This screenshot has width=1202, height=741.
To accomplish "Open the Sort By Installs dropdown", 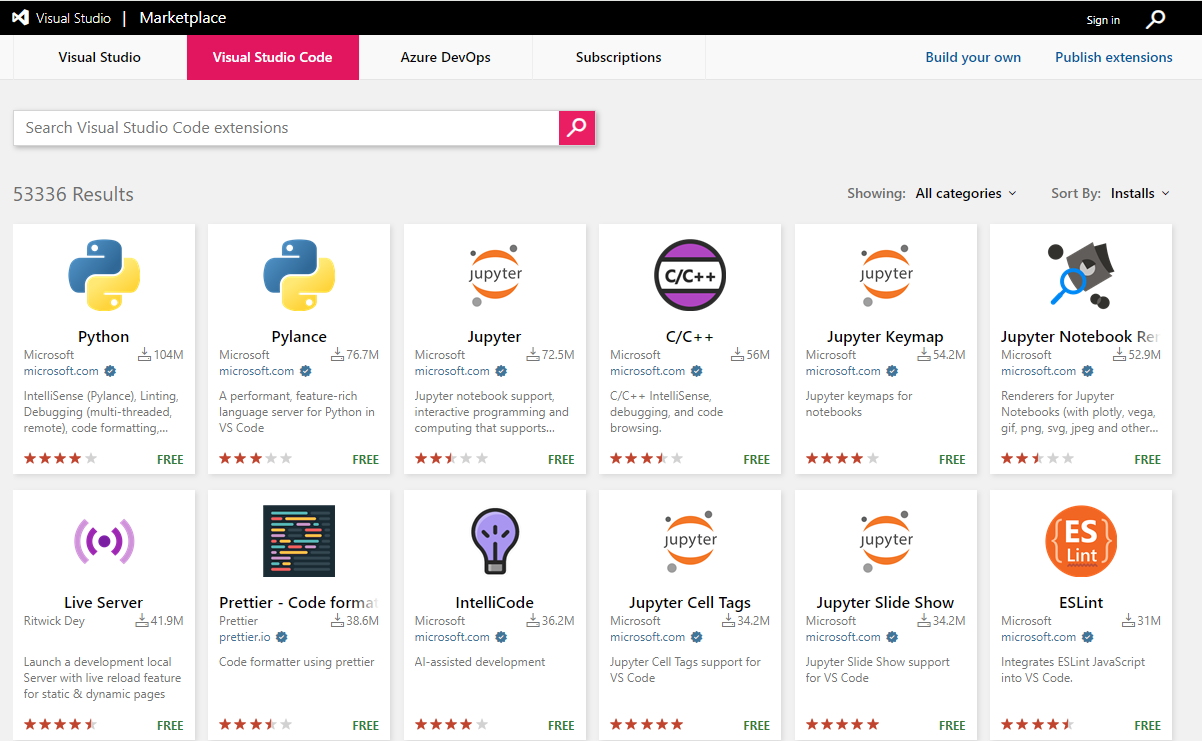I will [x=1140, y=194].
